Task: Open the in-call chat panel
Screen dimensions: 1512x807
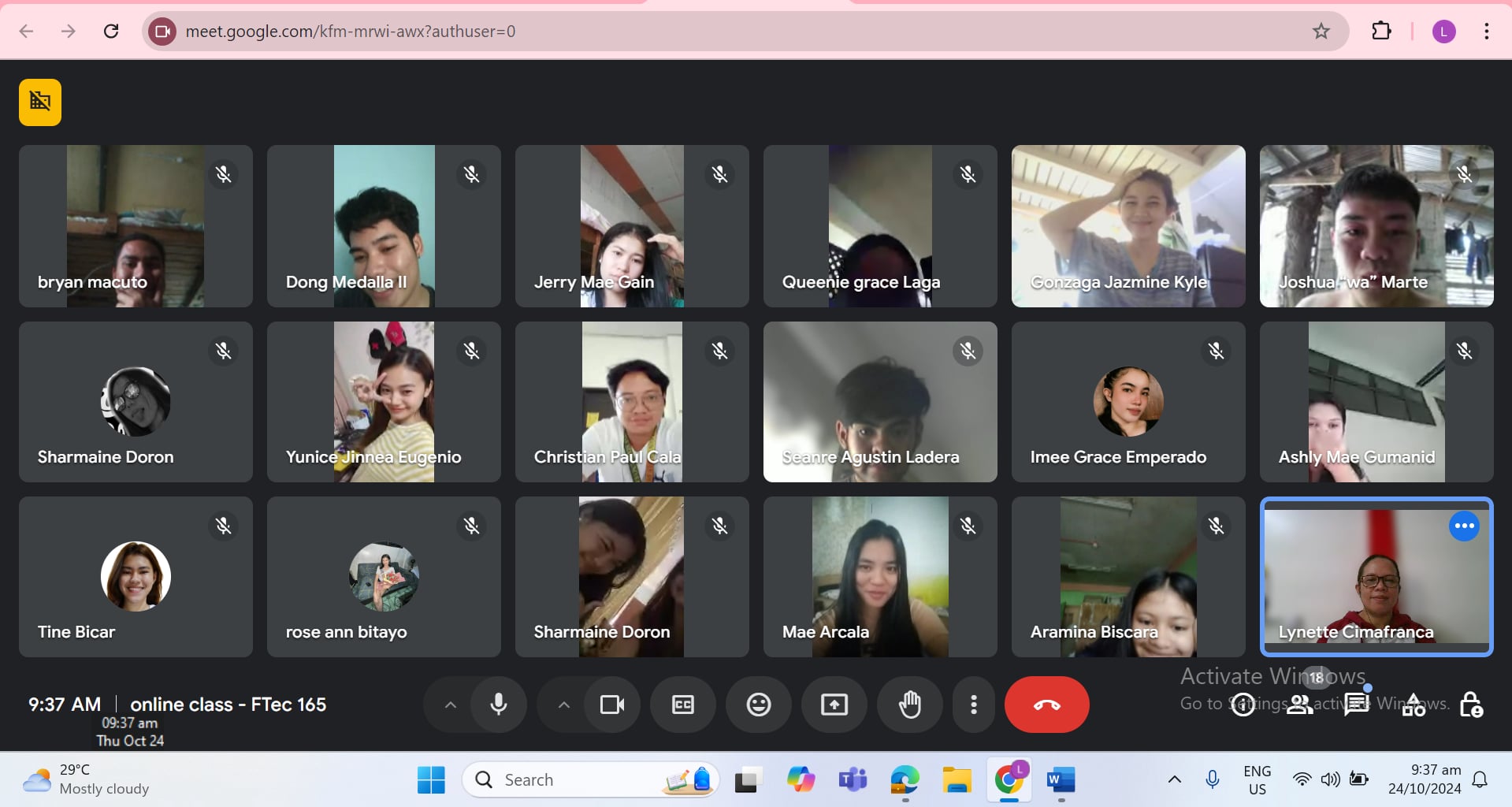Action: (x=1356, y=704)
